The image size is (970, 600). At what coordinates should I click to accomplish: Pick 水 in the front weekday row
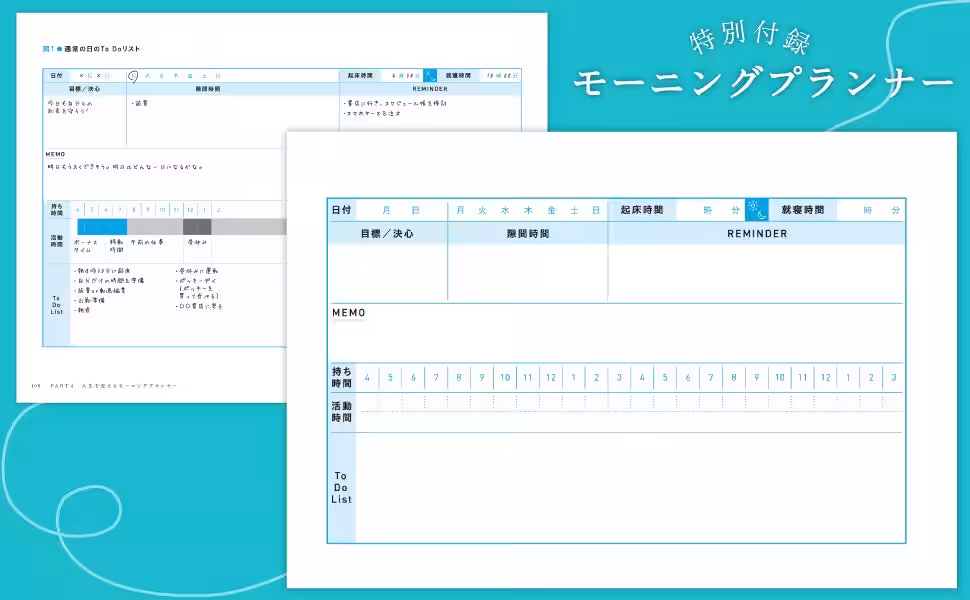505,210
